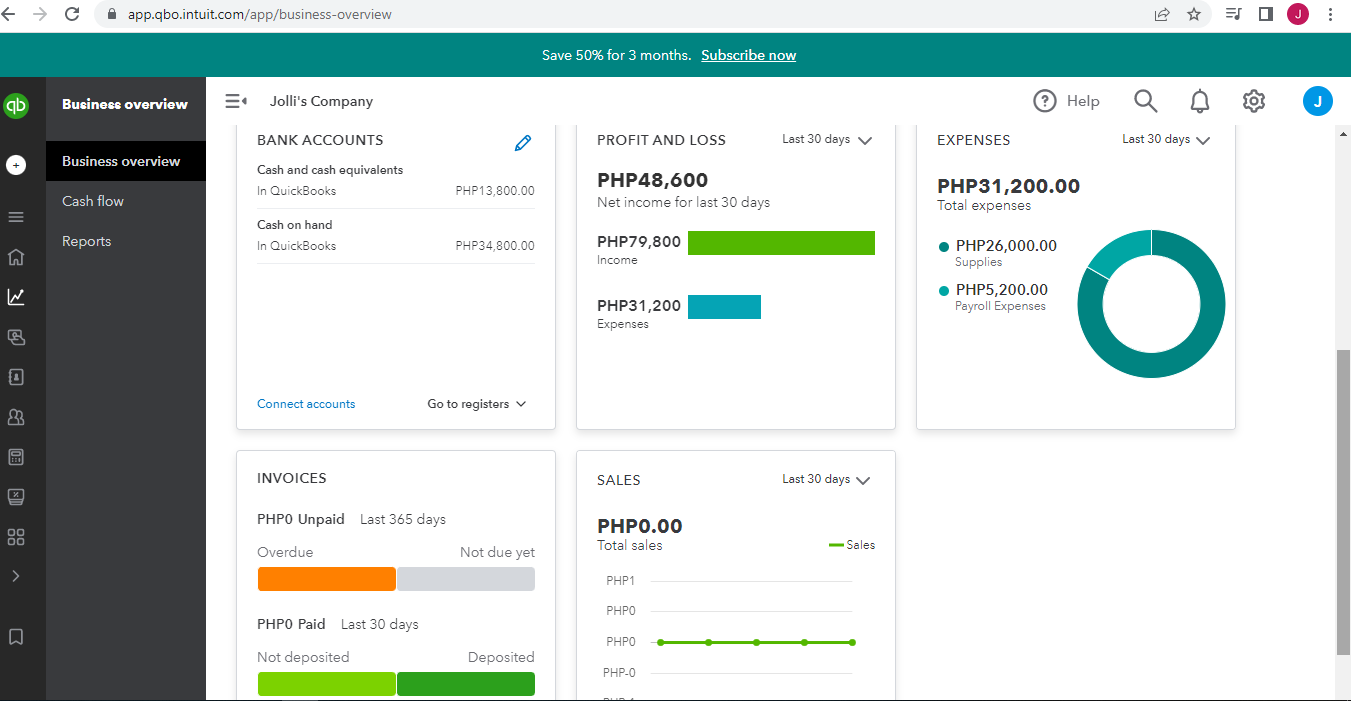Click the Subscribe now link
The image size is (1351, 701).
point(748,55)
